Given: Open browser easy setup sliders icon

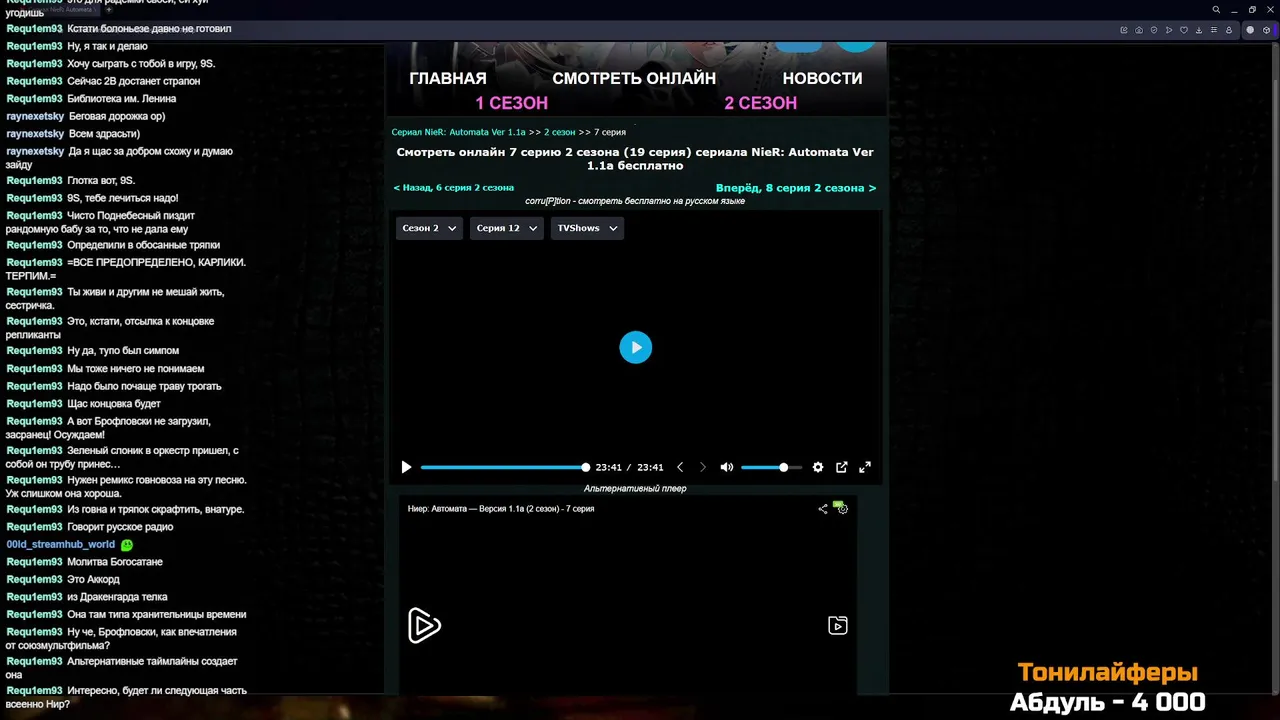Looking at the screenshot, I should click(x=1214, y=30).
